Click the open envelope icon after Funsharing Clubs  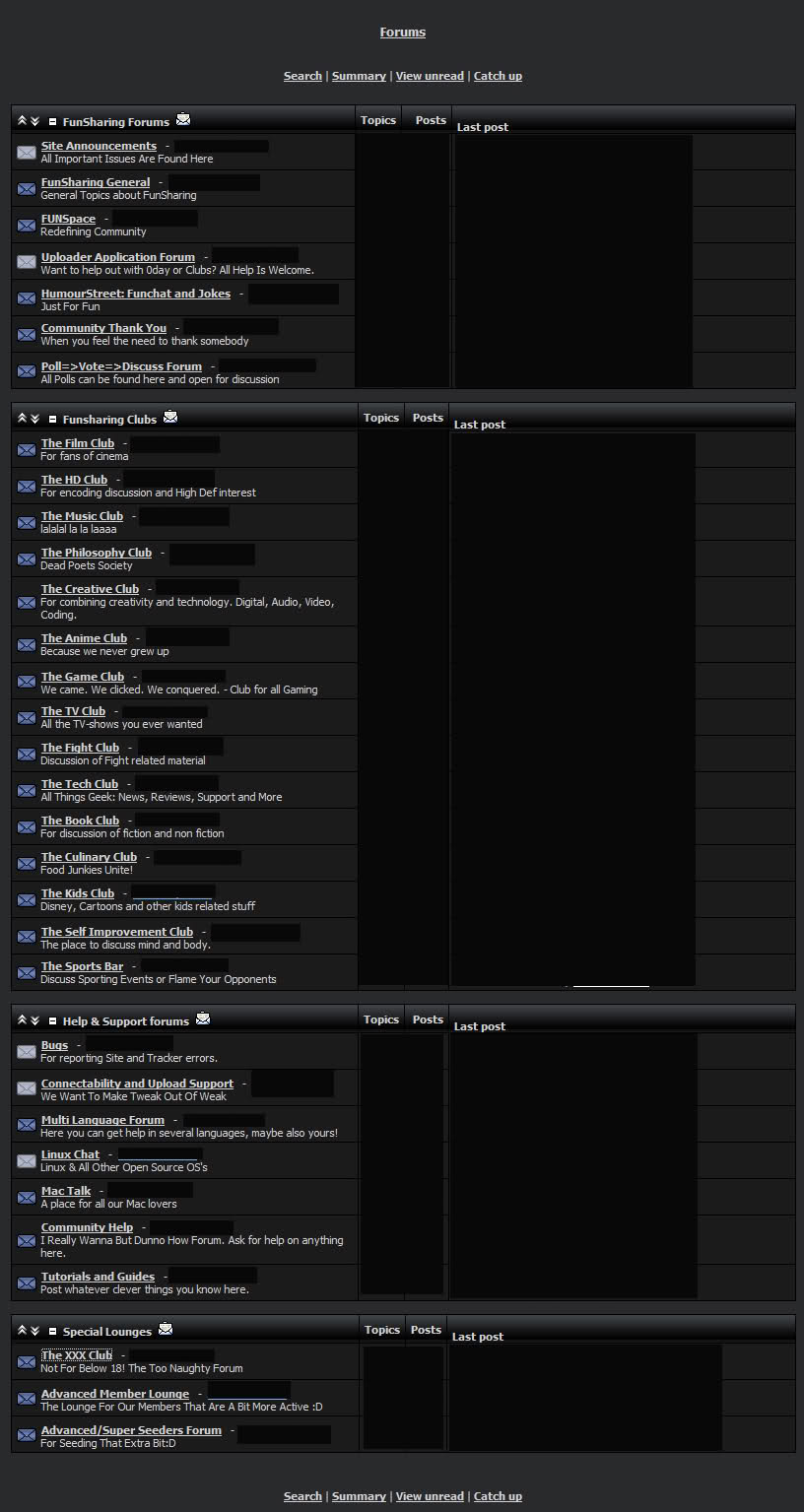click(170, 418)
